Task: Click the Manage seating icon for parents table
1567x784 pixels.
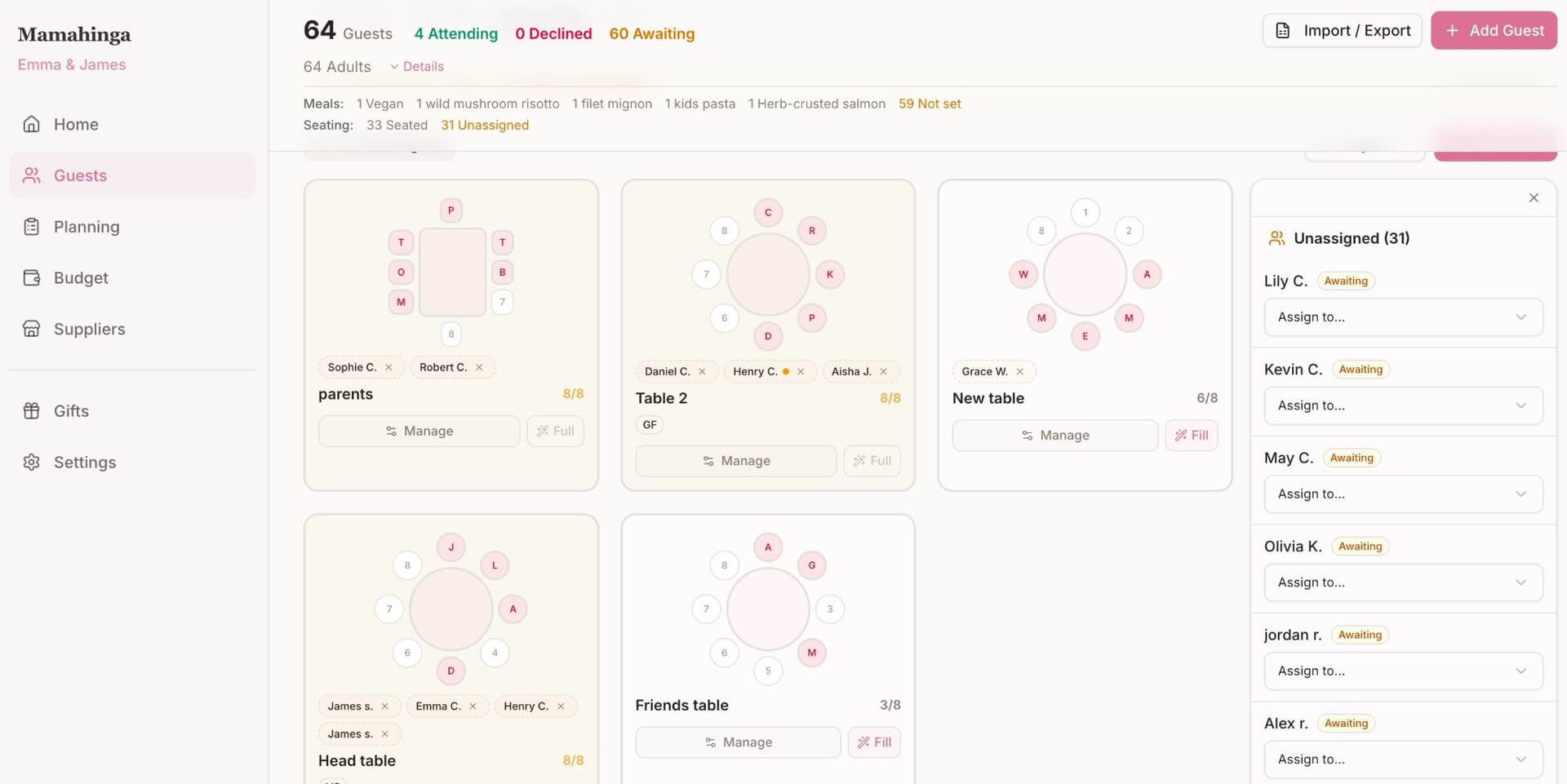Action: [392, 431]
